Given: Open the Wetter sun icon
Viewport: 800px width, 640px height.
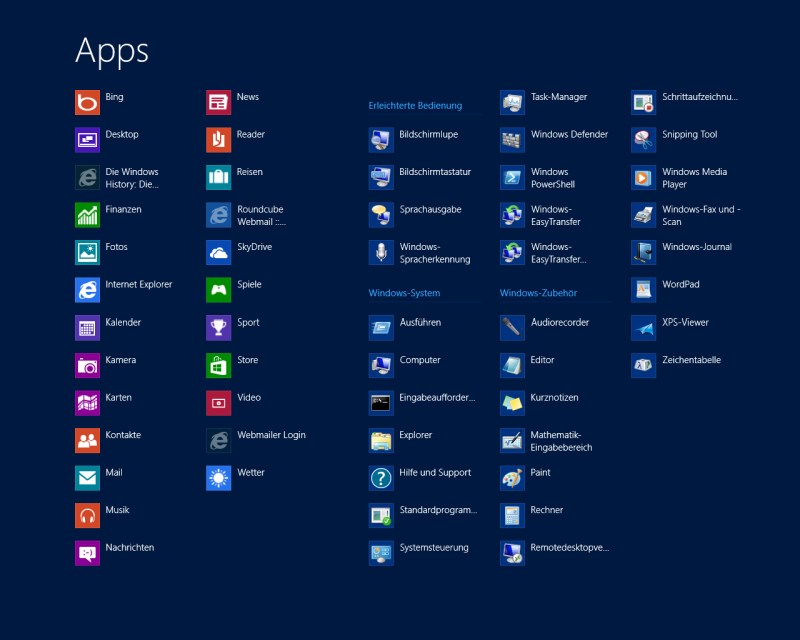Looking at the screenshot, I should tap(218, 478).
